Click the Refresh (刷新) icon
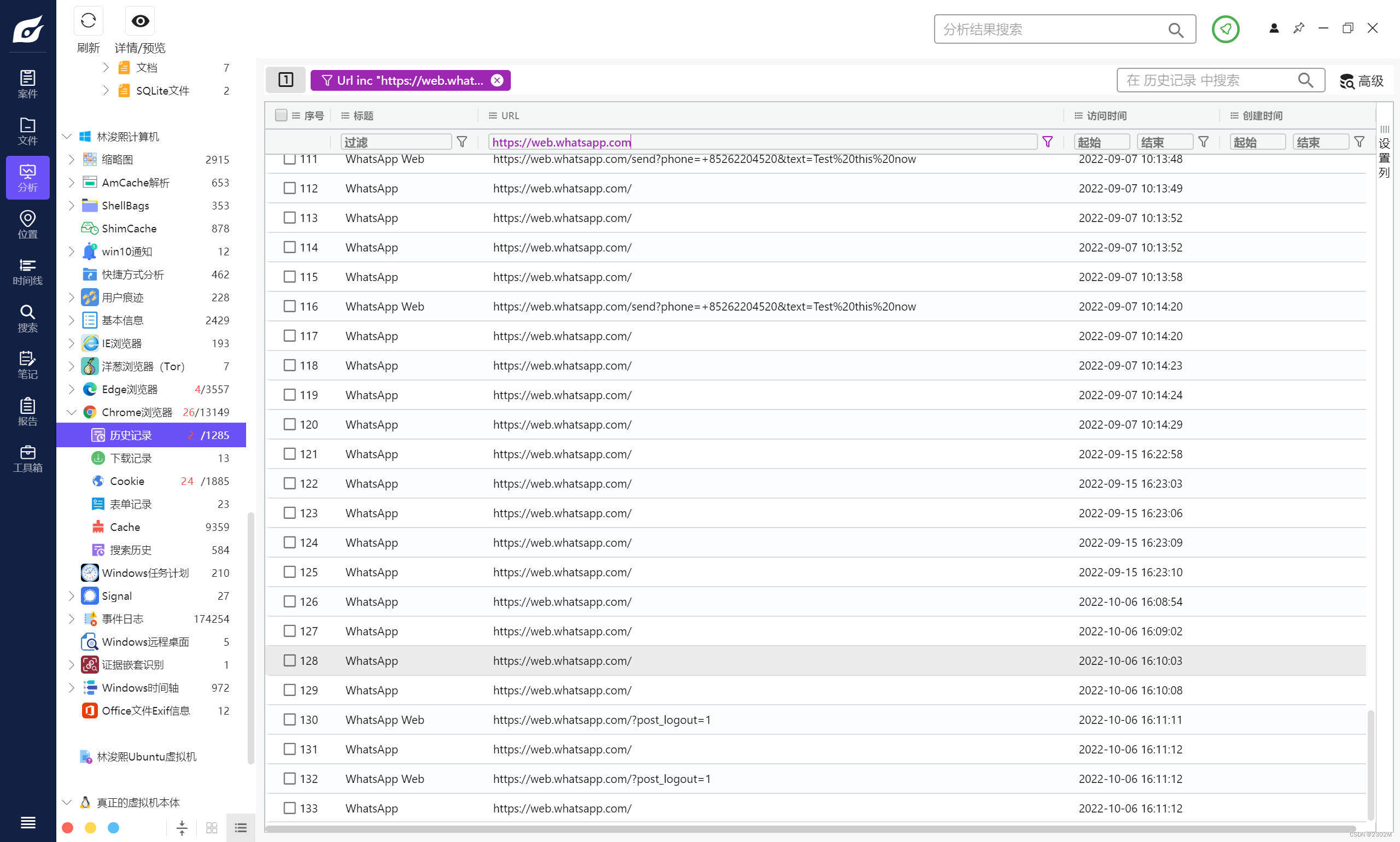Screen dimensions: 1400x842 (x=88, y=21)
